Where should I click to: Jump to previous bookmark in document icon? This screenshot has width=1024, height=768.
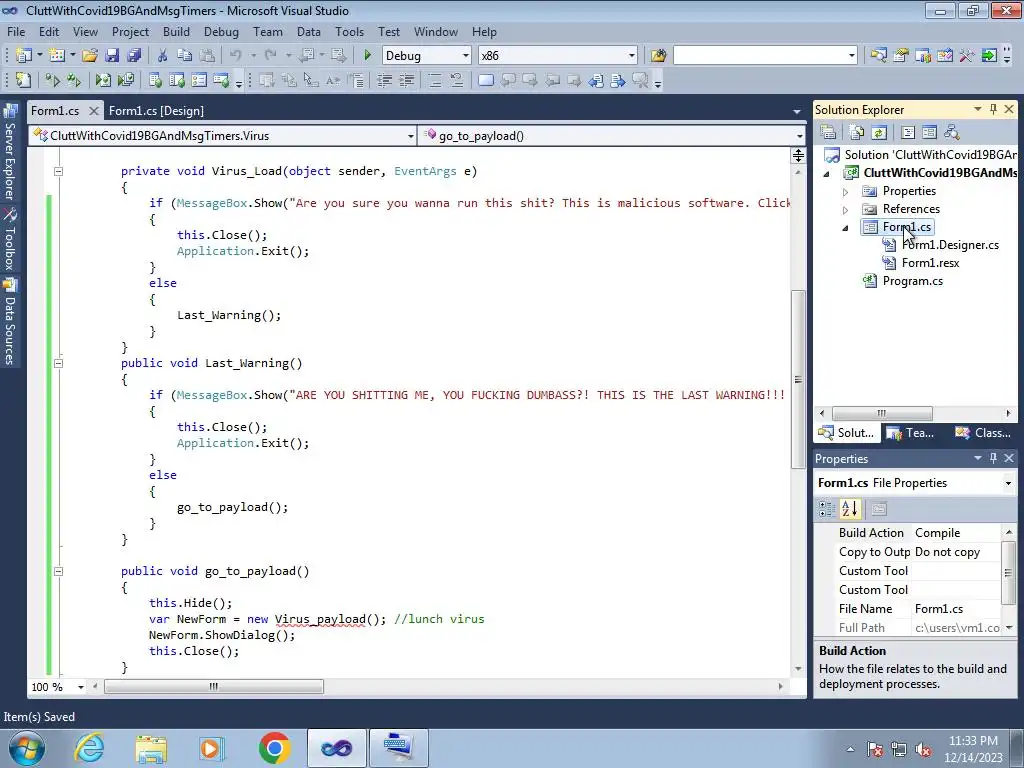596,80
